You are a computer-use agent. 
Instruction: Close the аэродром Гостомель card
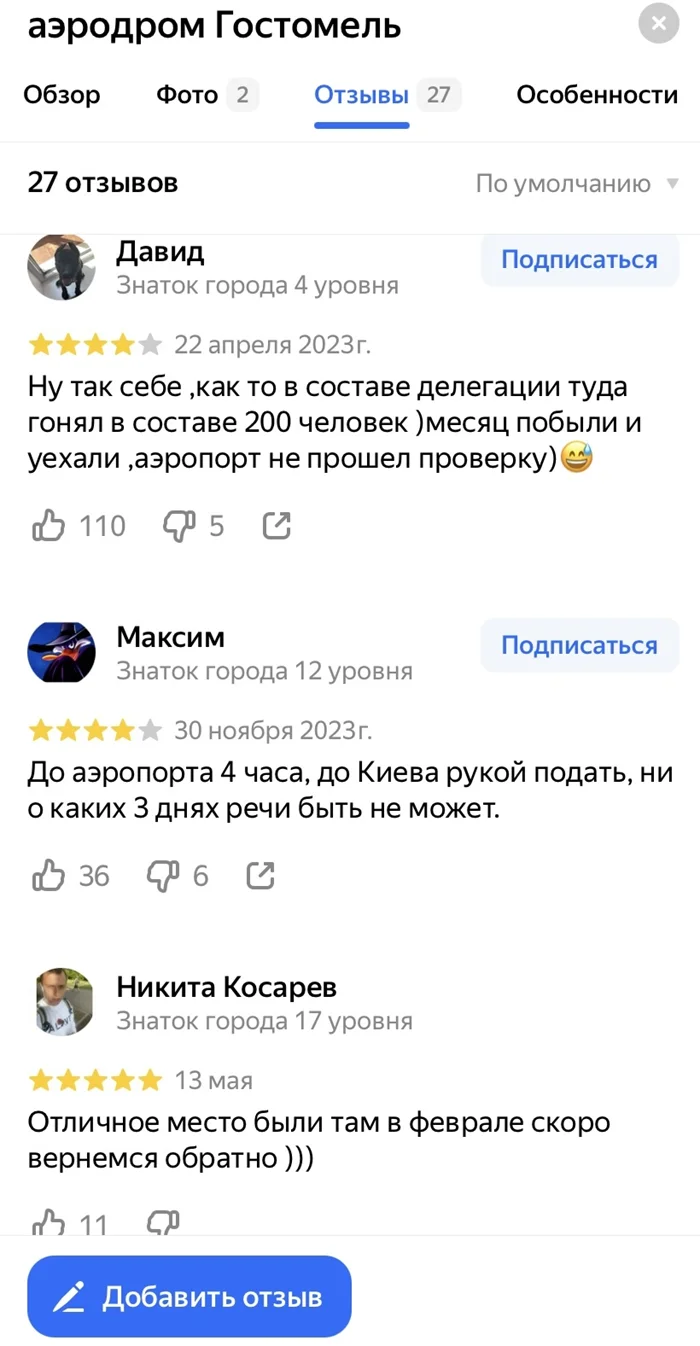pyautogui.click(x=659, y=24)
